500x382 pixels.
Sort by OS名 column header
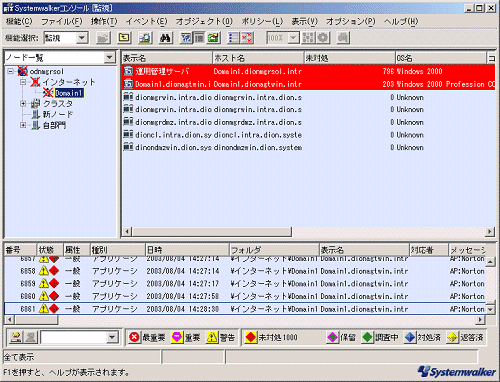tap(441, 58)
